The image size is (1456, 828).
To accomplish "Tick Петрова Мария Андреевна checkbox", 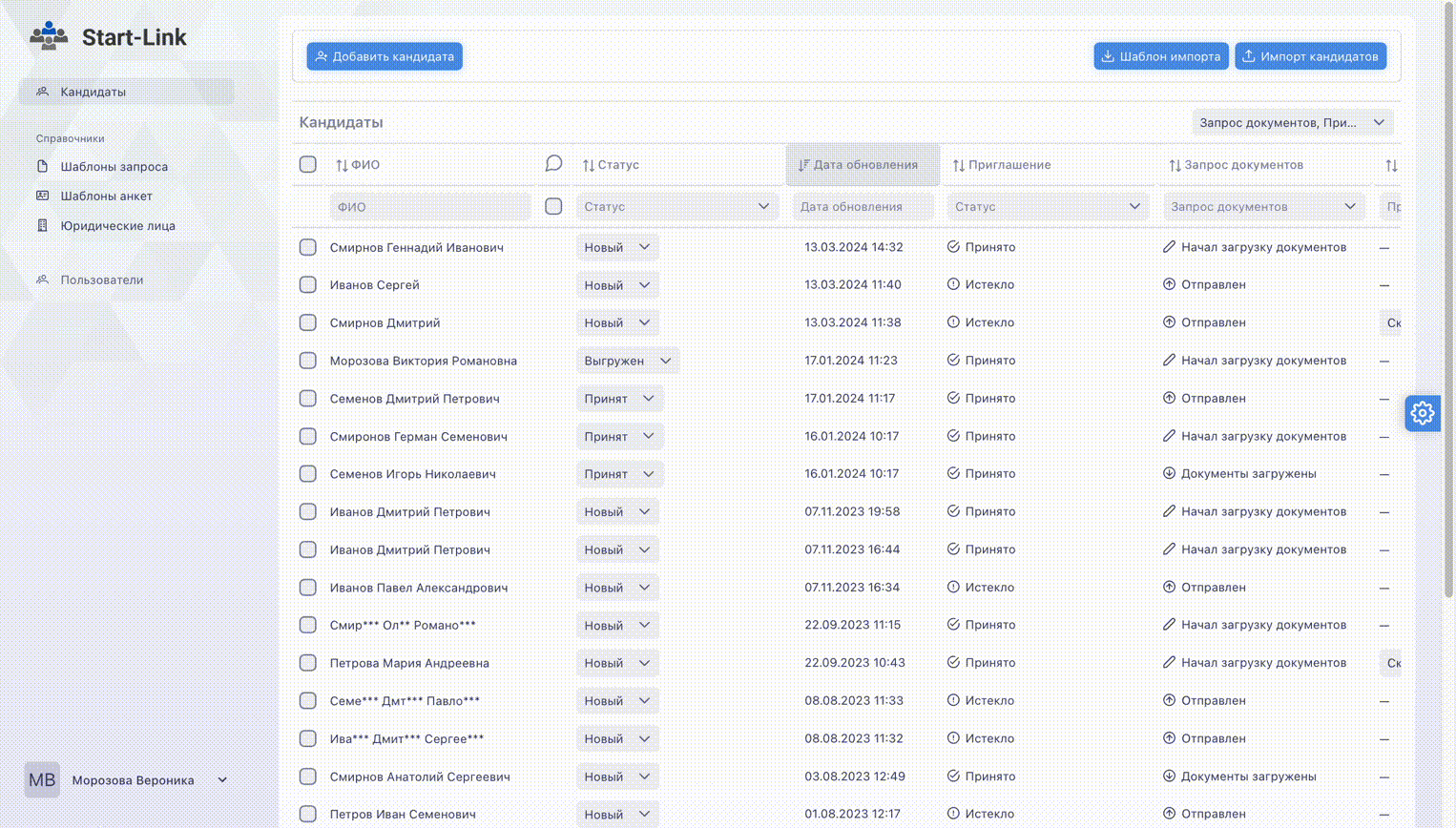I will pyautogui.click(x=307, y=663).
